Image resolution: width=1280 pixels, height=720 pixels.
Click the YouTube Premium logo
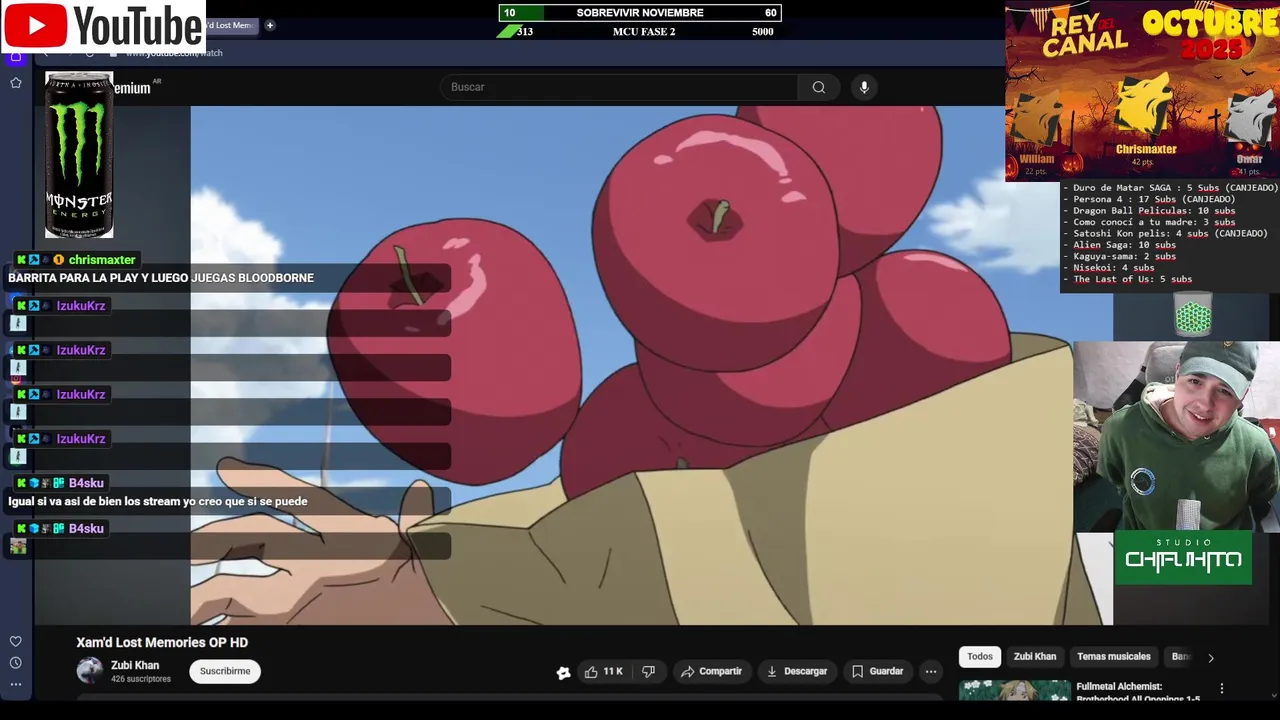tap(131, 88)
